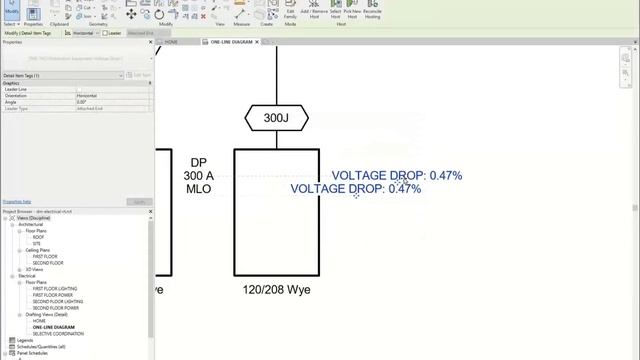Select the Copy tool next to Move

[x=145, y=14]
